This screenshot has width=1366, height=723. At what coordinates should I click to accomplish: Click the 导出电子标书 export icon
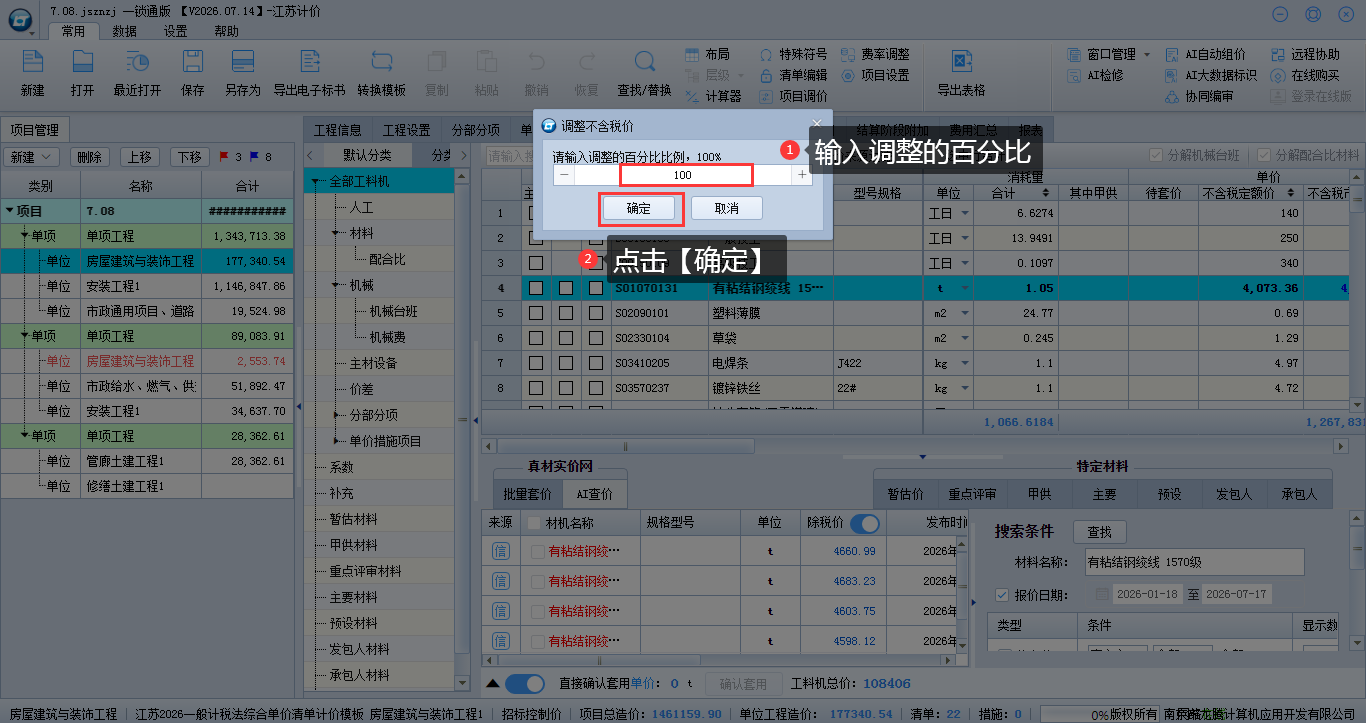[309, 61]
